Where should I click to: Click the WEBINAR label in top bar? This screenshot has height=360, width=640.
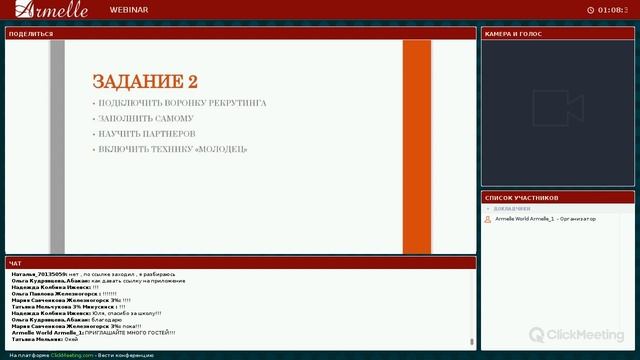pyautogui.click(x=129, y=10)
